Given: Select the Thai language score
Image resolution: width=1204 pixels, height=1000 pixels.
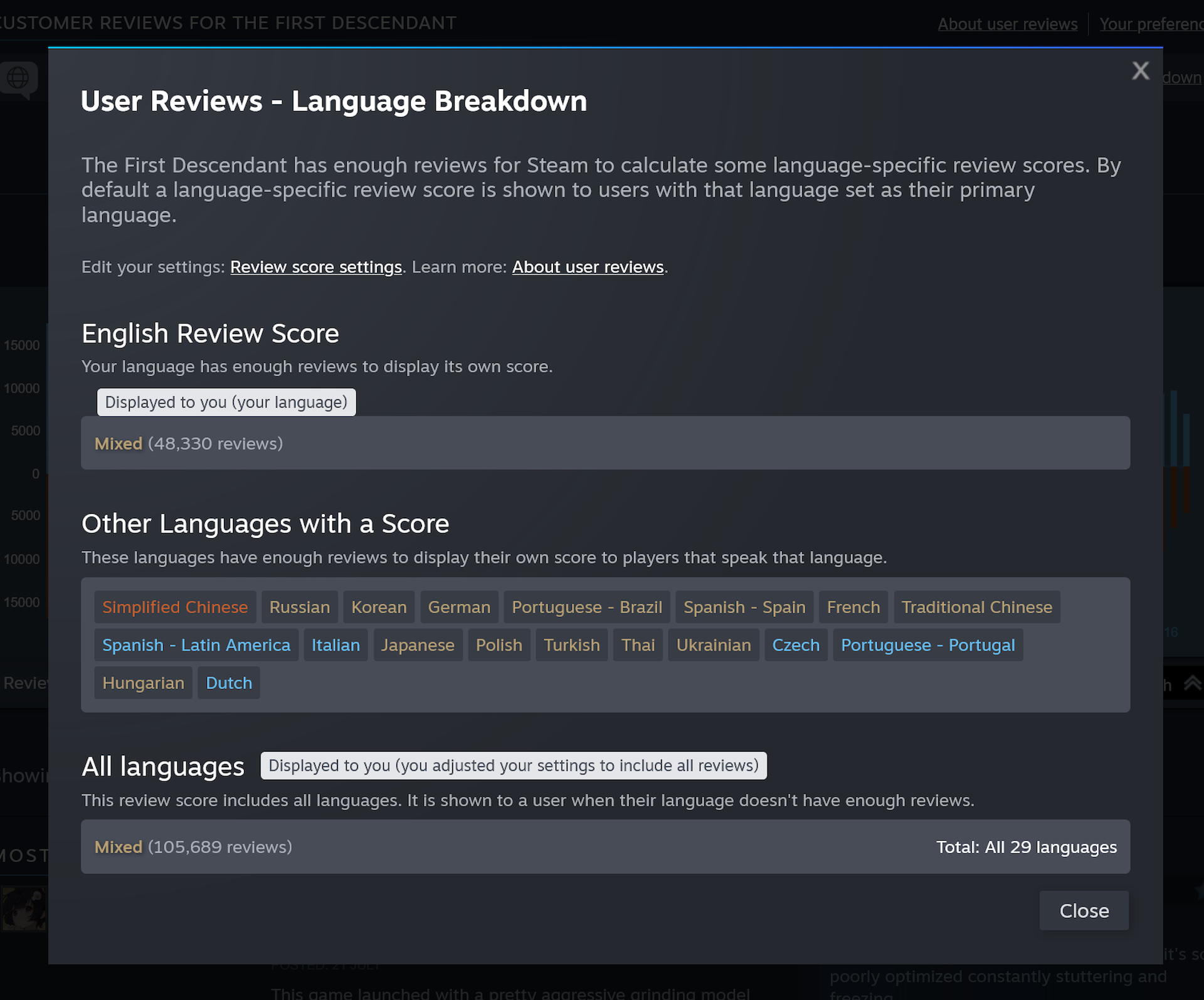Looking at the screenshot, I should tap(638, 645).
